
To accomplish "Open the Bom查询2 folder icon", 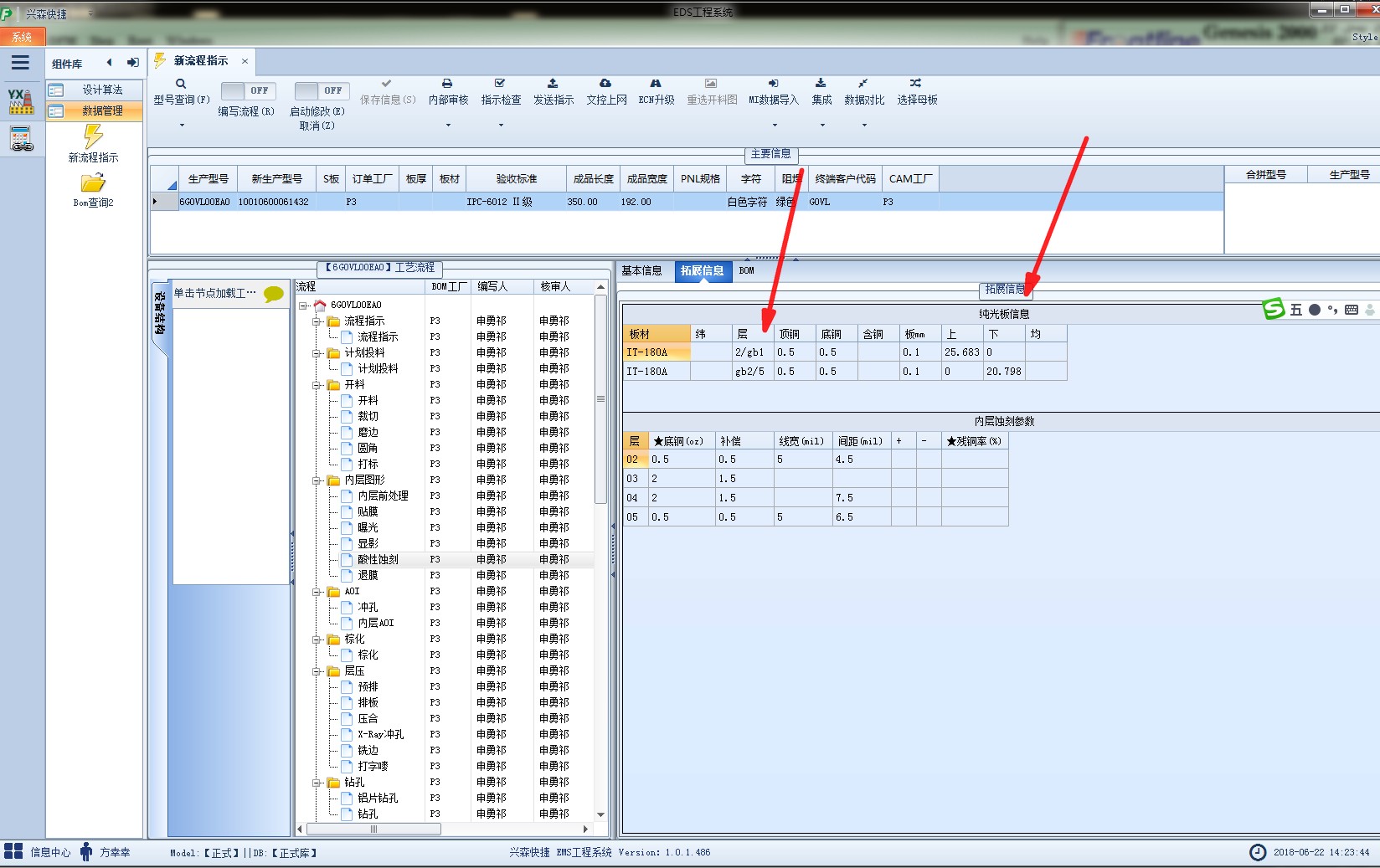I will click(93, 182).
